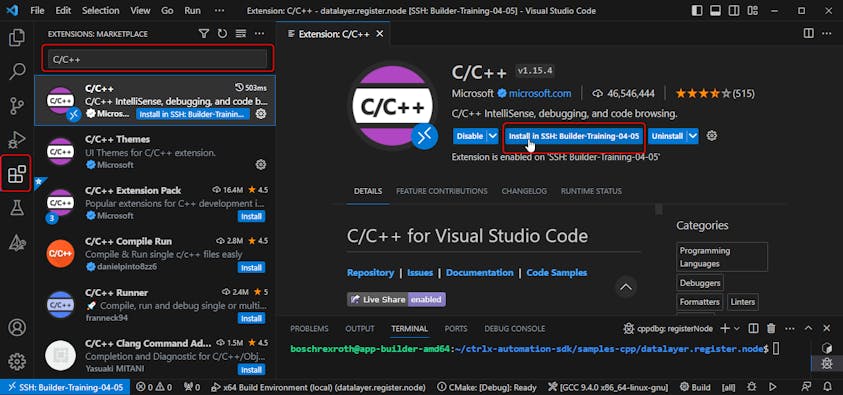Viewport: 843px width, 395px height.
Task: Create a new terminal with plus icon
Action: coord(725,328)
